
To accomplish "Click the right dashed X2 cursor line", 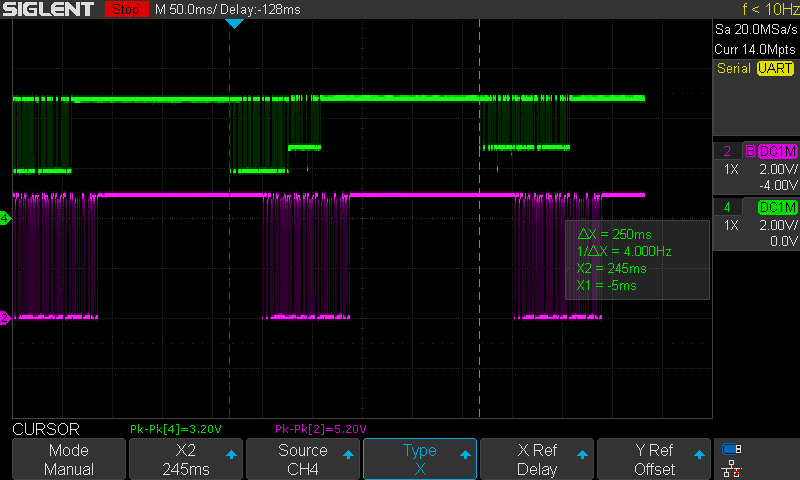I will [480, 300].
